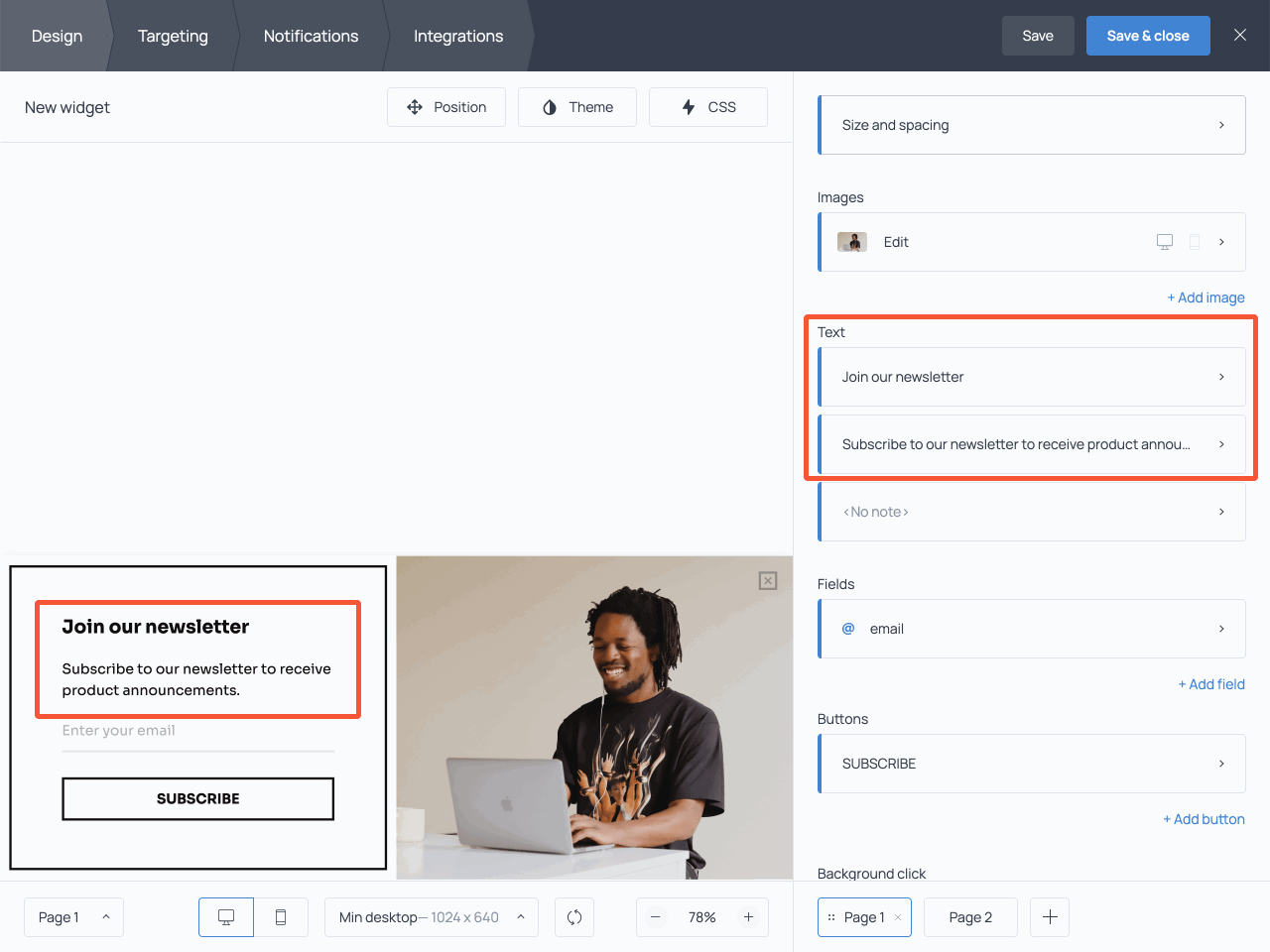Click the Enter your email field

coord(197,732)
